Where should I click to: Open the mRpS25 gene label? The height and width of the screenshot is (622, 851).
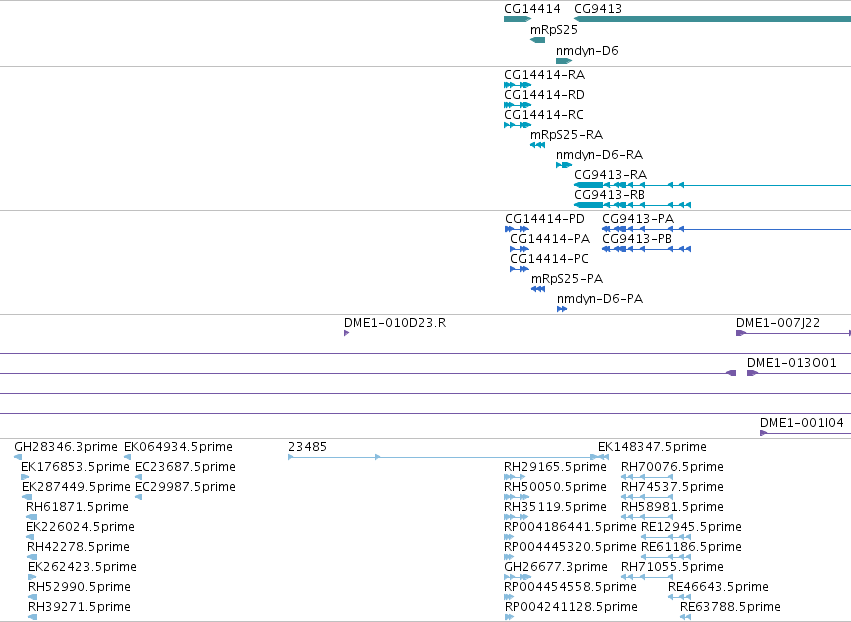(554, 30)
